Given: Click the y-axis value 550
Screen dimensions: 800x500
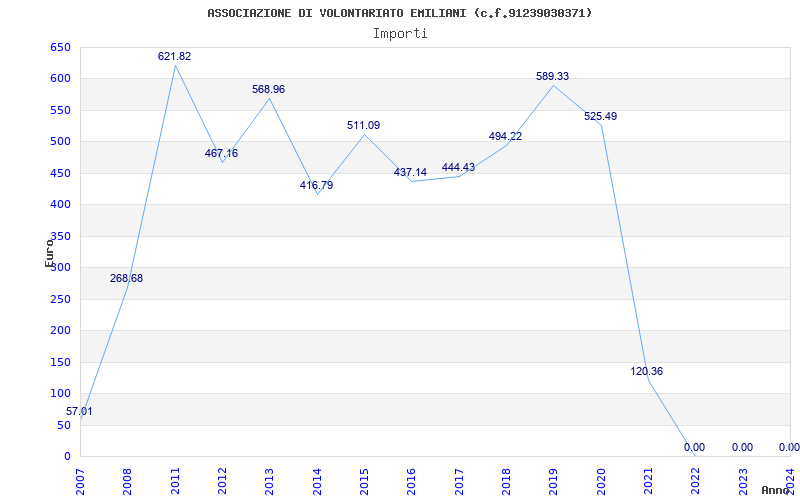Looking at the screenshot, I should click(60, 110).
